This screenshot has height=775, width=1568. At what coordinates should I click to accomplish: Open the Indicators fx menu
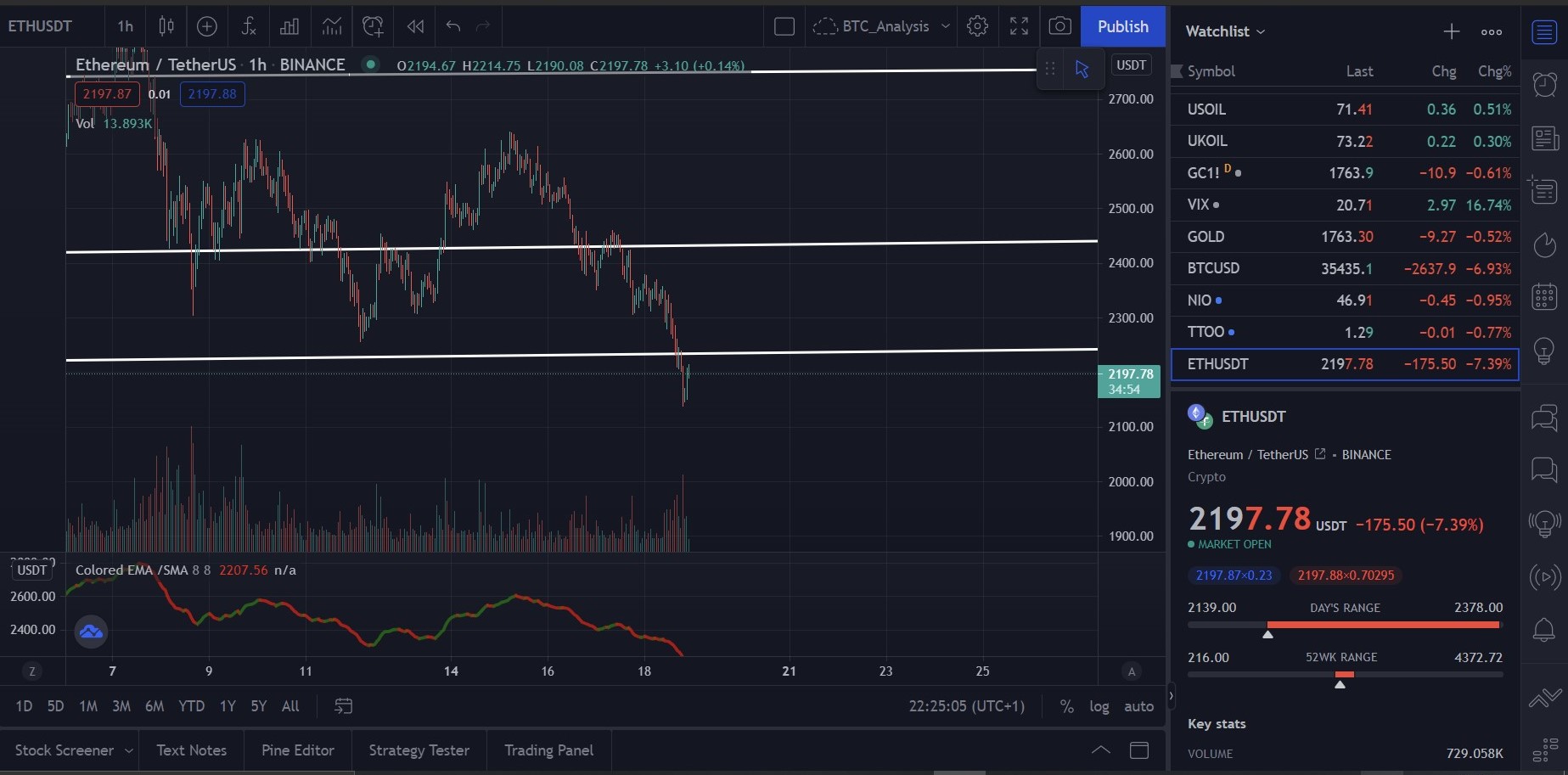coord(248,26)
